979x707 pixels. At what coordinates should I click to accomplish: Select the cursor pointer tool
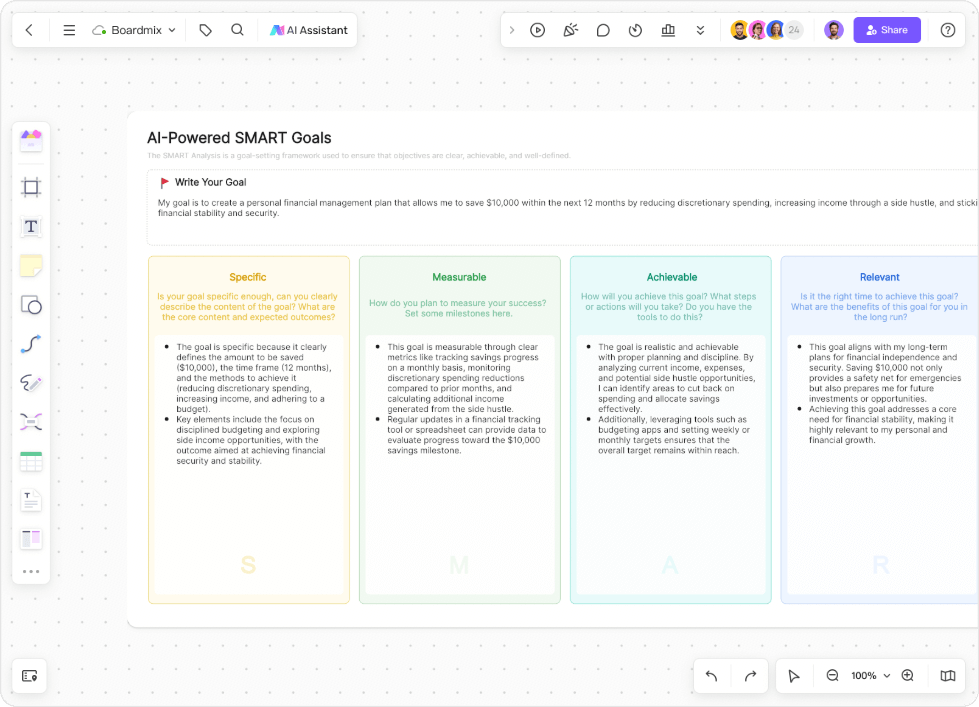coord(794,676)
